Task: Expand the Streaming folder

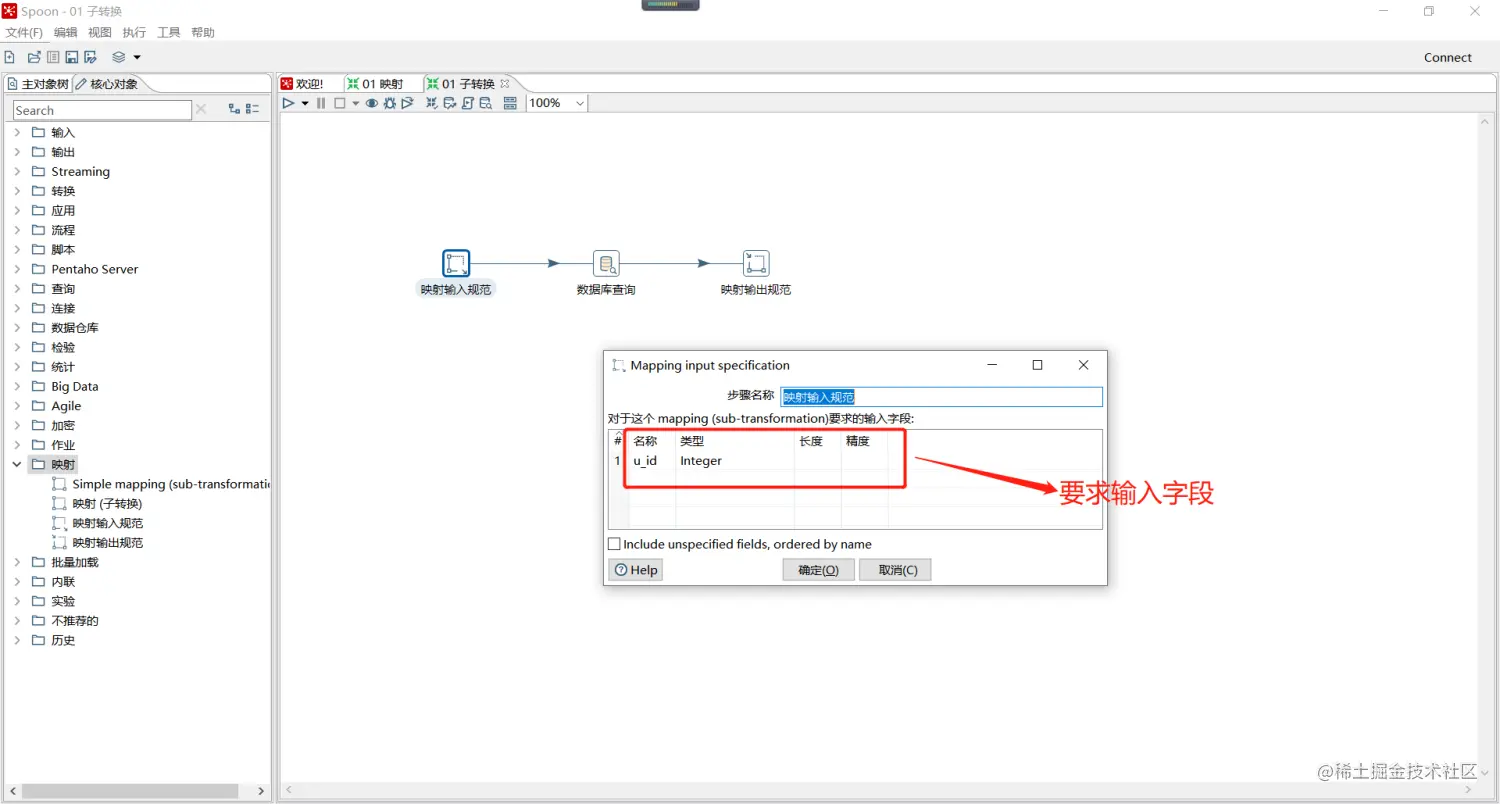Action: tap(17, 171)
